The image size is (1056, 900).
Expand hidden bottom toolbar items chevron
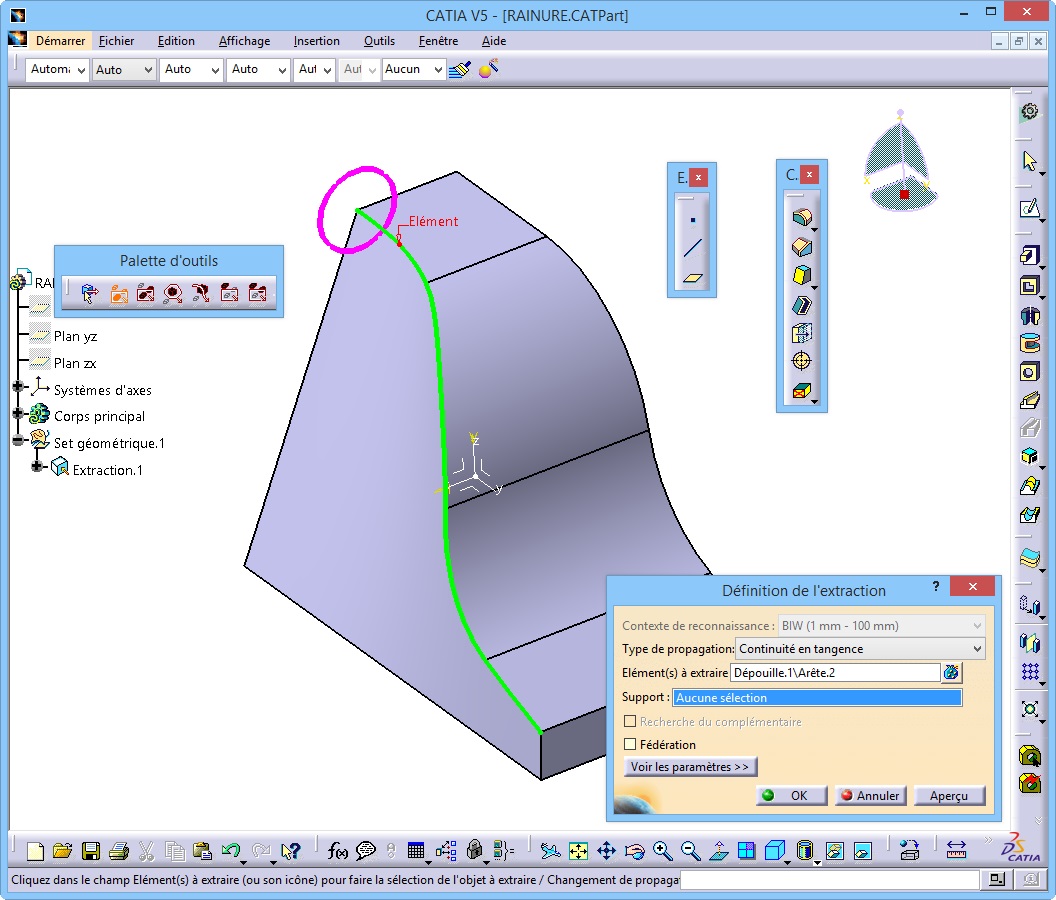click(987, 840)
